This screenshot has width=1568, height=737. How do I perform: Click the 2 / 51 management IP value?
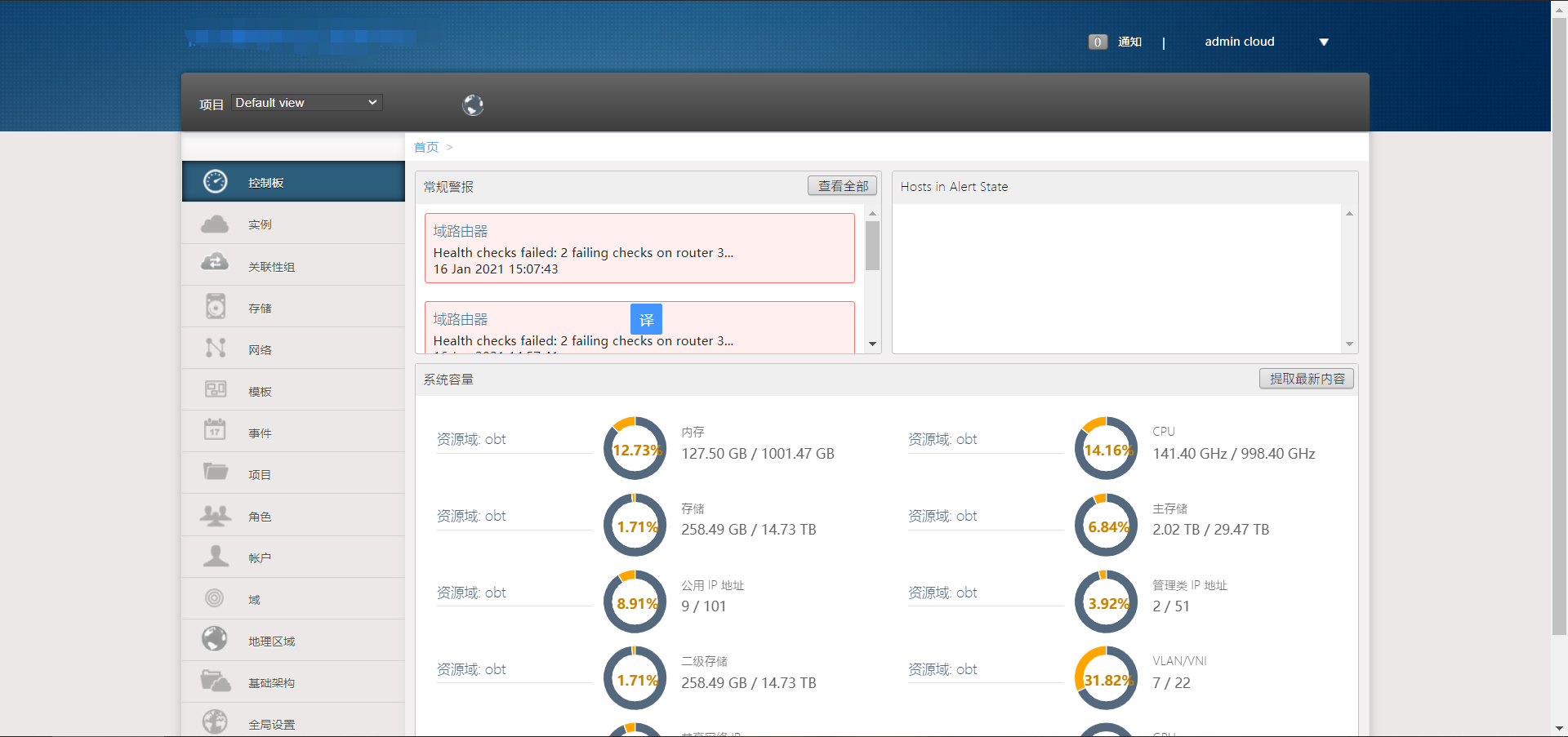tap(1171, 606)
